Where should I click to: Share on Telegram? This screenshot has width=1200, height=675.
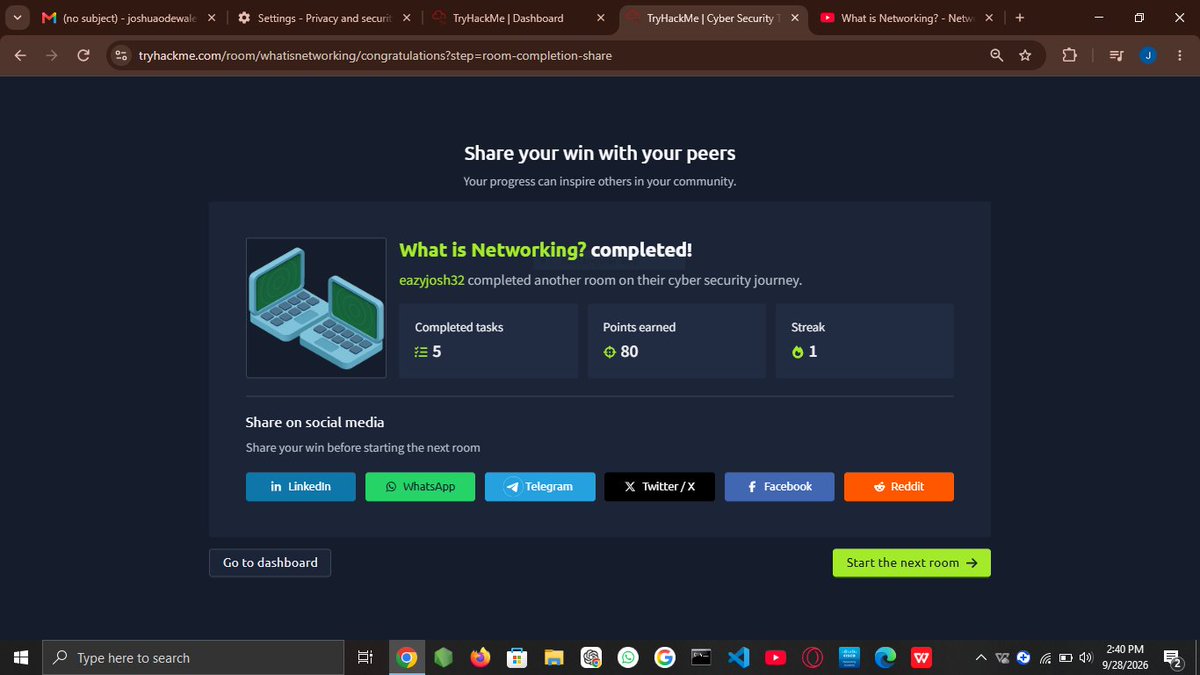(540, 487)
